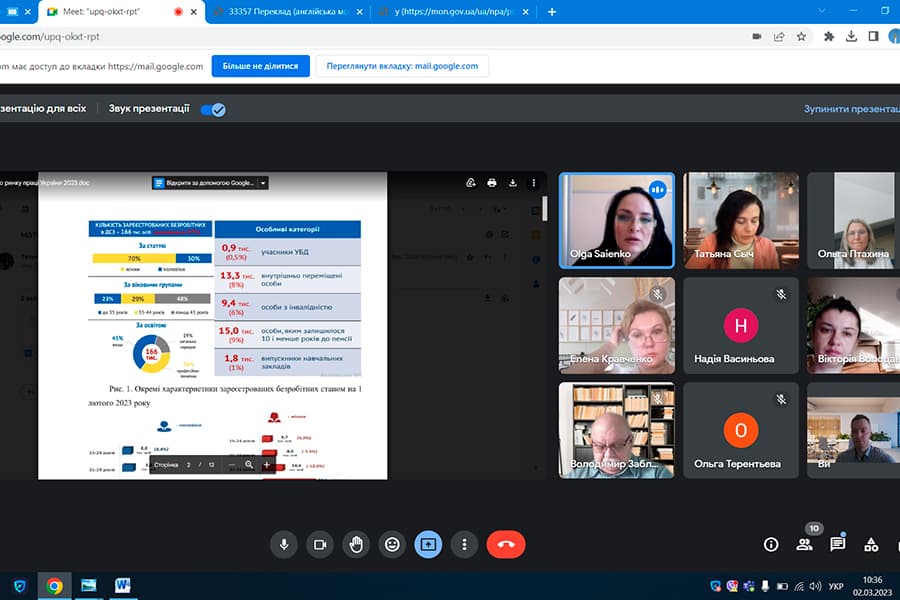Show the participants list people icon
The width and height of the screenshot is (900, 600).
click(804, 544)
